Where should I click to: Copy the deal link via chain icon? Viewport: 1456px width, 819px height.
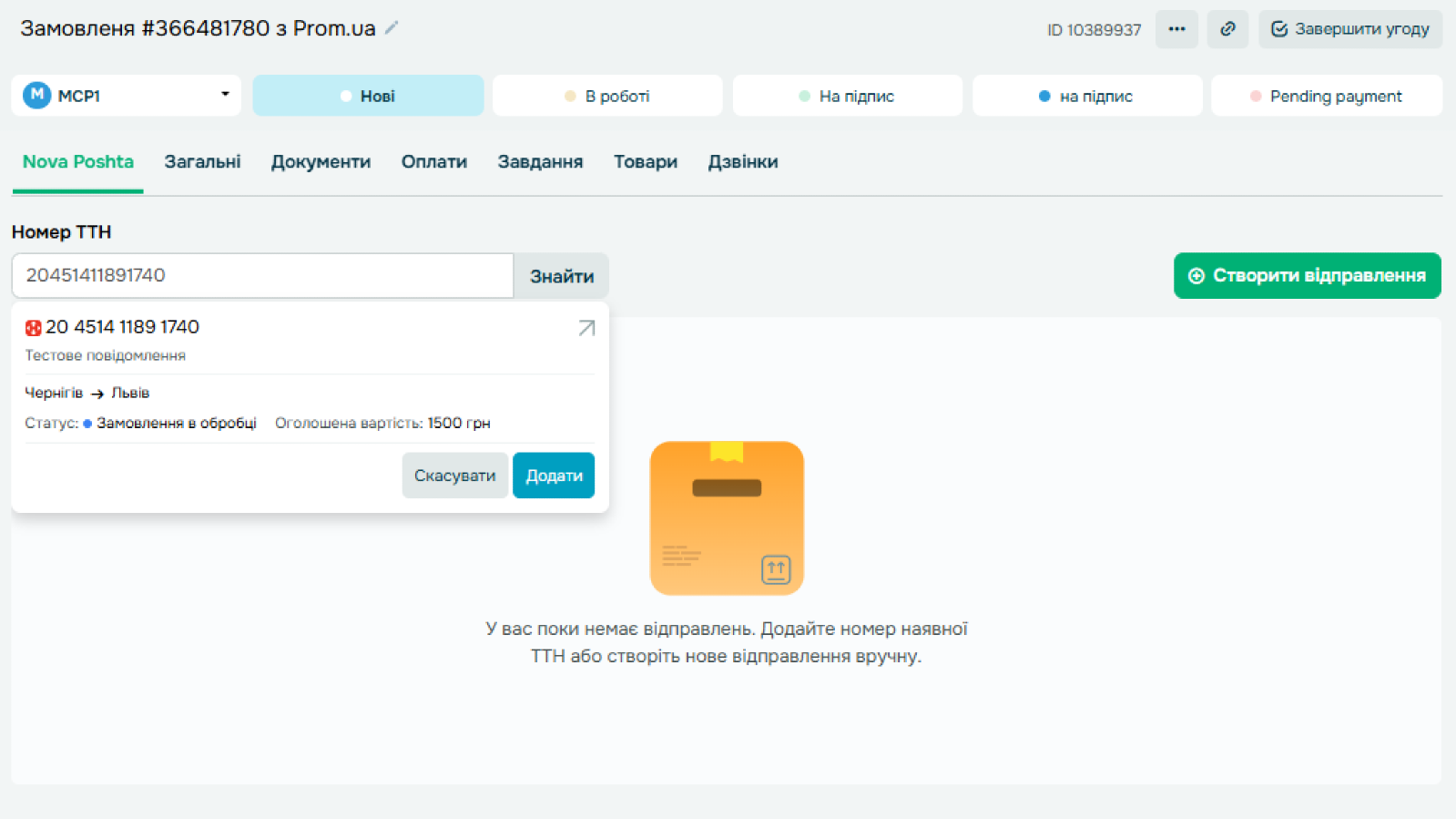[1227, 29]
